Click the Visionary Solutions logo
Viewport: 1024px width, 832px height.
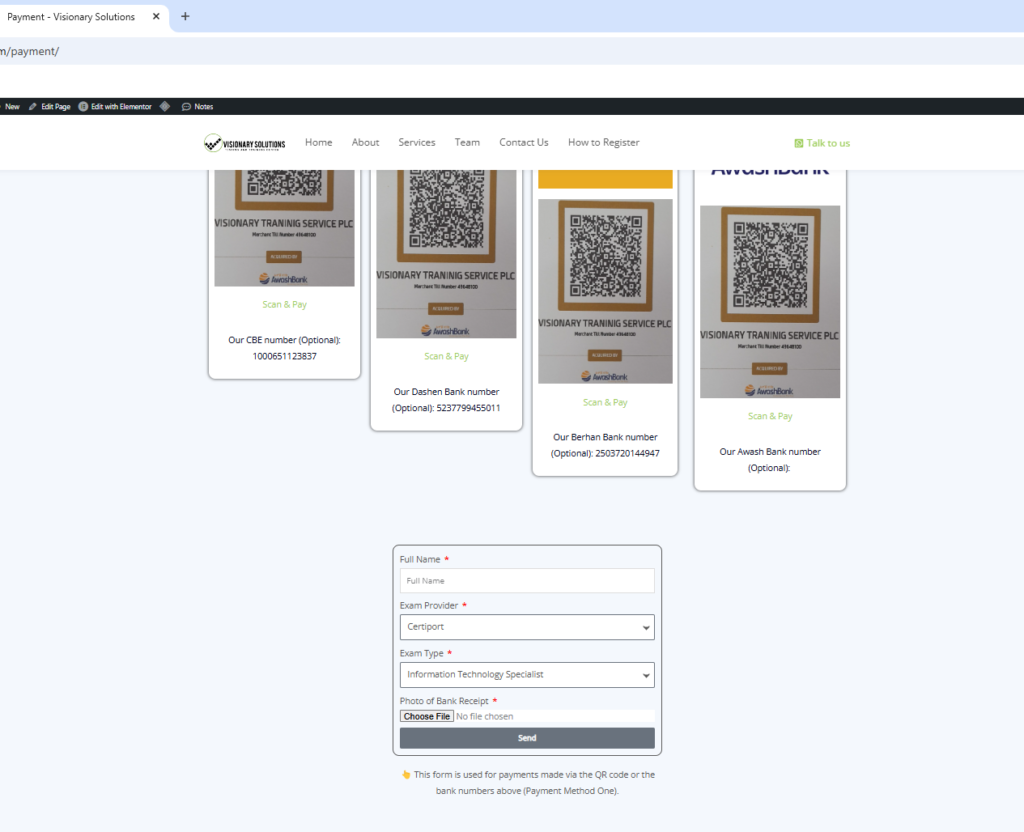coord(244,143)
